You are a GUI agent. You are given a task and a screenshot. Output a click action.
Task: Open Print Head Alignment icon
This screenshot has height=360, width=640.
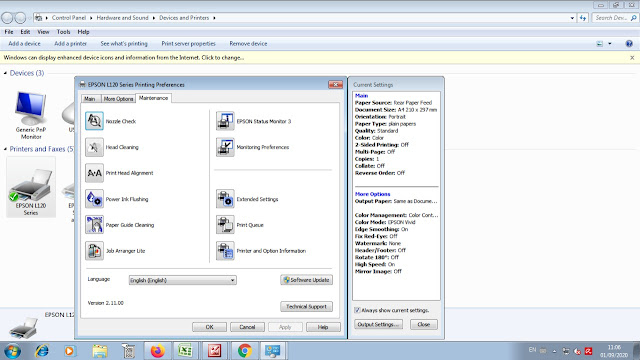click(94, 173)
